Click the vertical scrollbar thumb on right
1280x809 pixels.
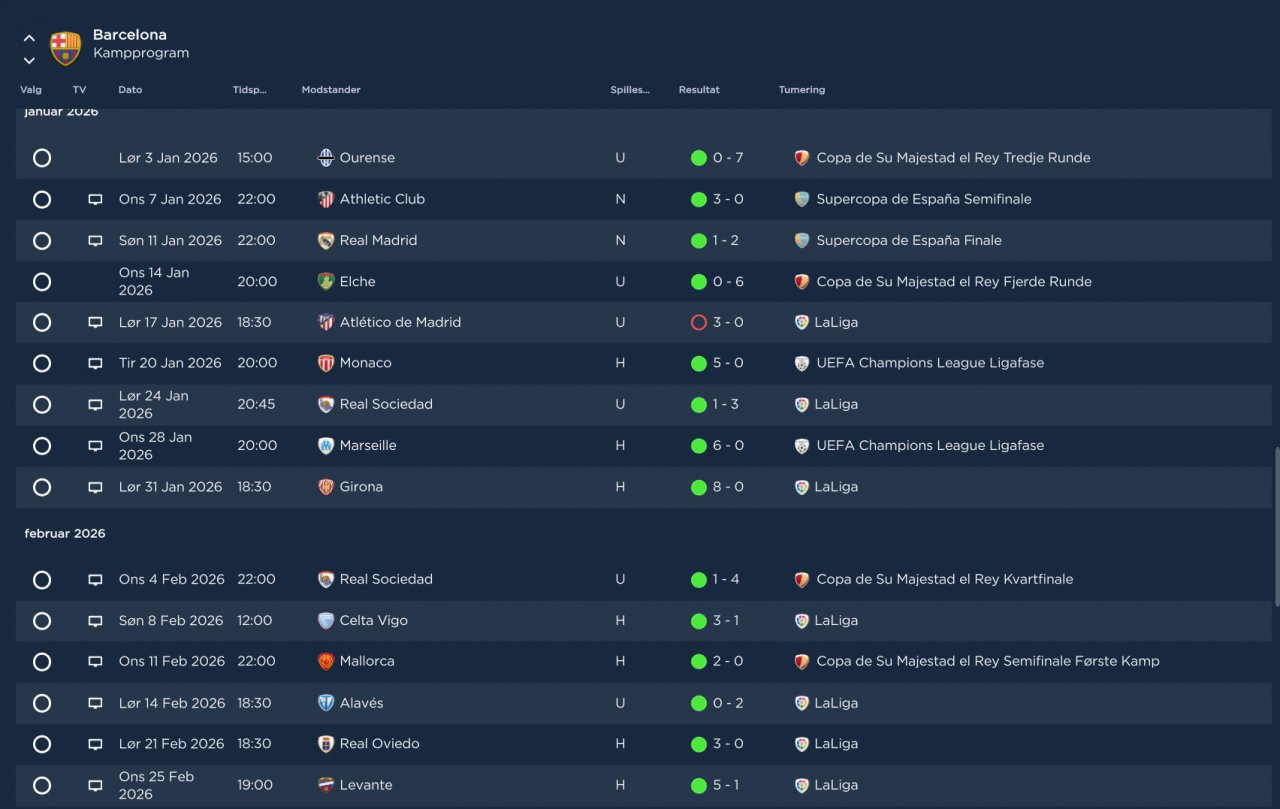(x=1275, y=525)
